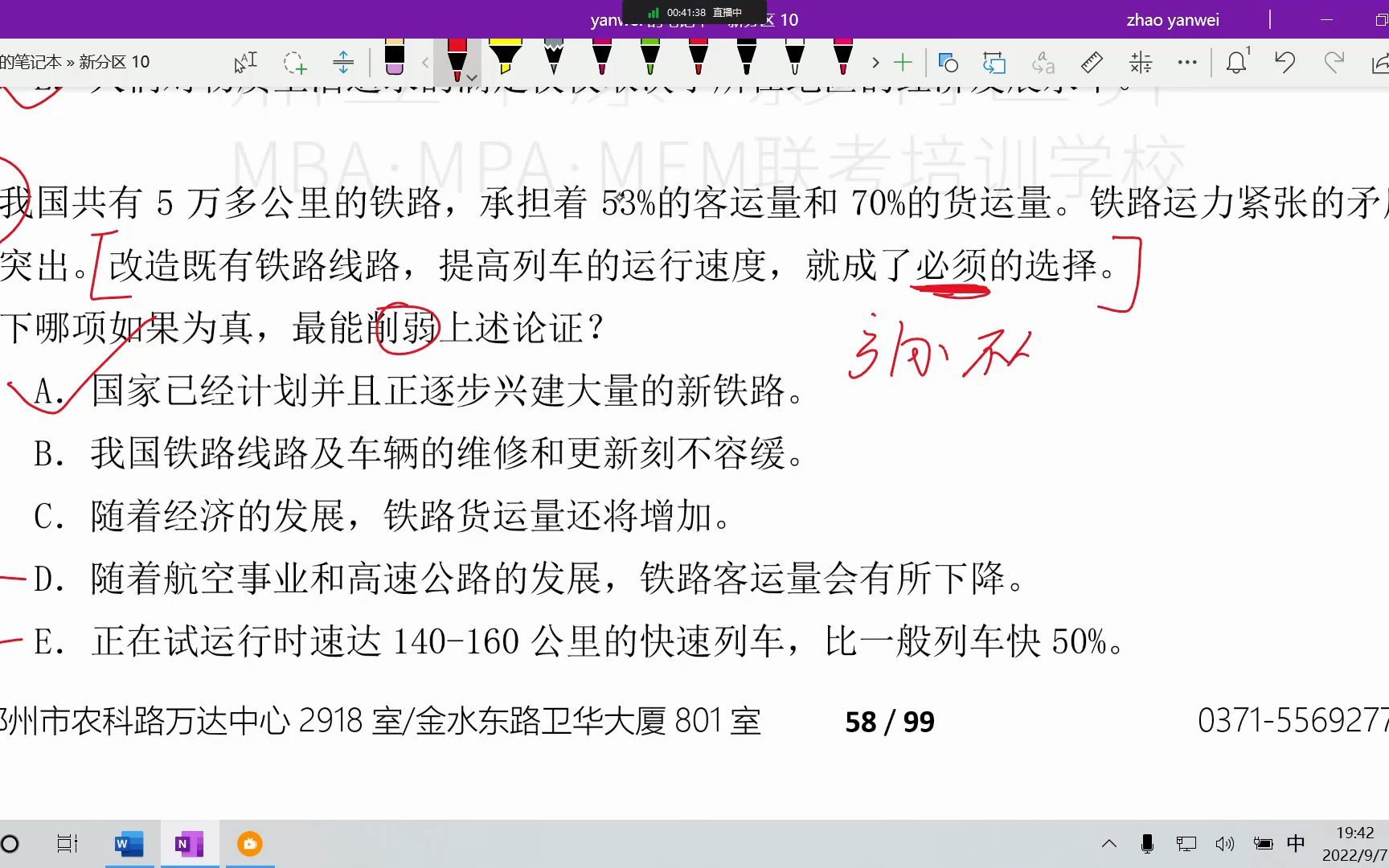Open the more options ellipsis menu

pos(1186,62)
